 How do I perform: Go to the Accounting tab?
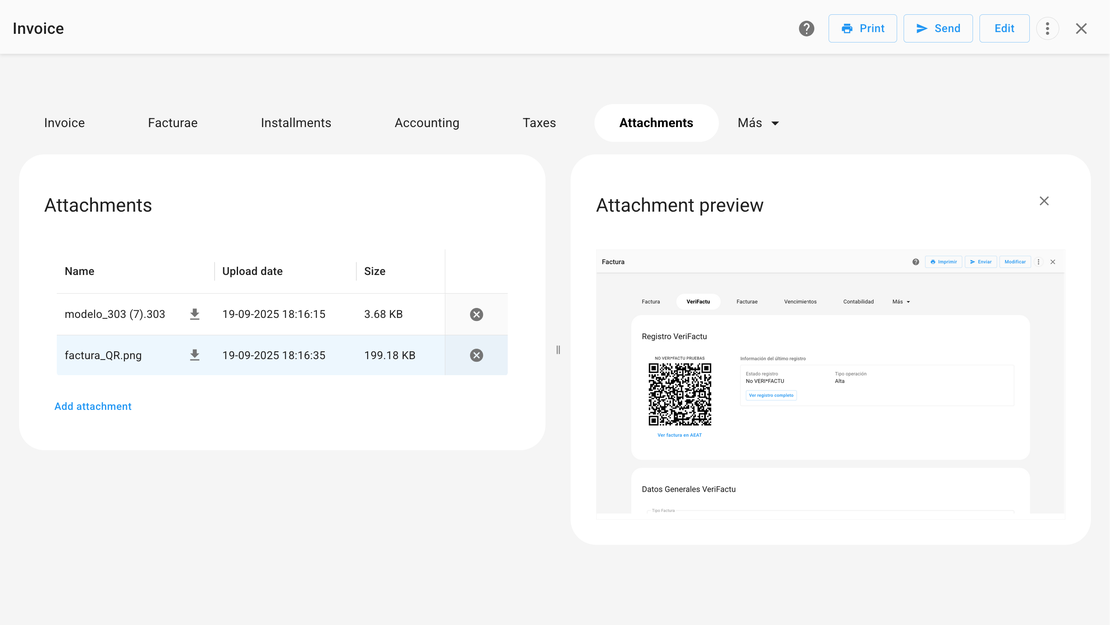(x=427, y=123)
